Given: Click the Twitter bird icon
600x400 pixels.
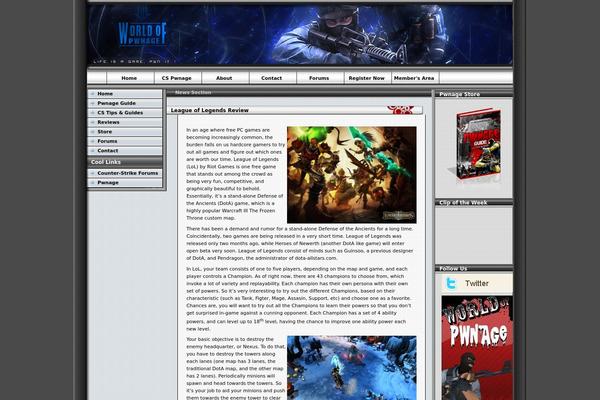Looking at the screenshot, I should pos(452,284).
